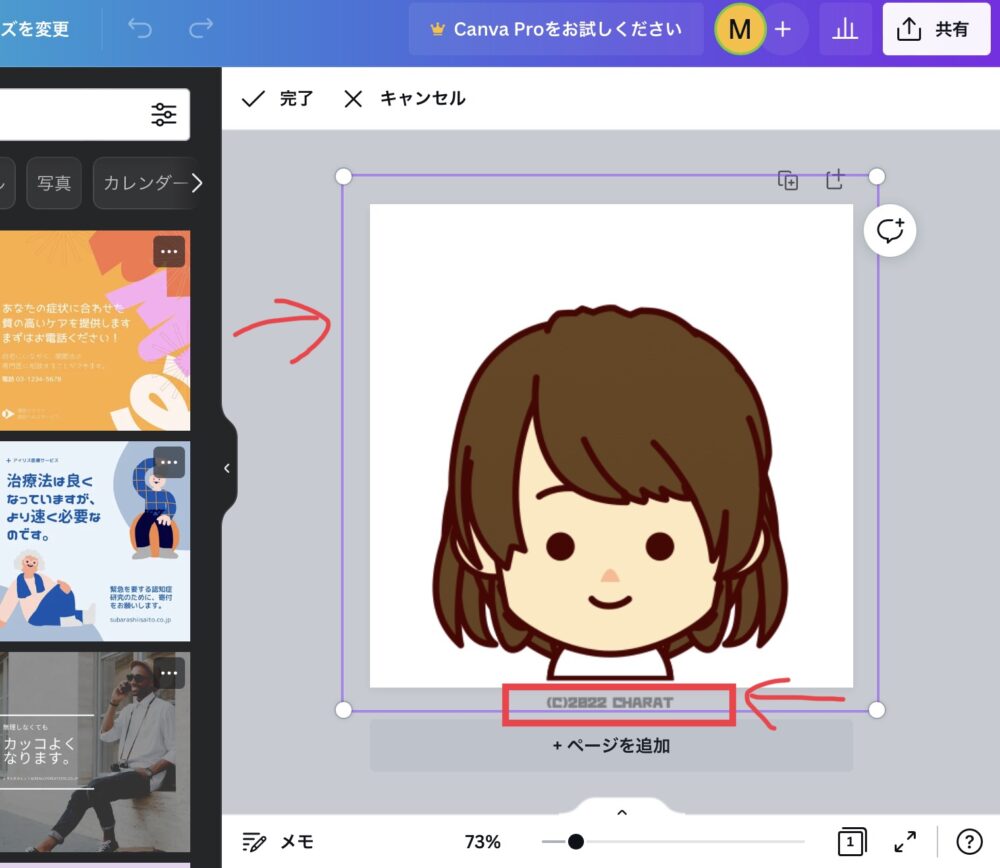Select the orange care template thumbnail
This screenshot has height=868, width=1000.
click(x=94, y=330)
